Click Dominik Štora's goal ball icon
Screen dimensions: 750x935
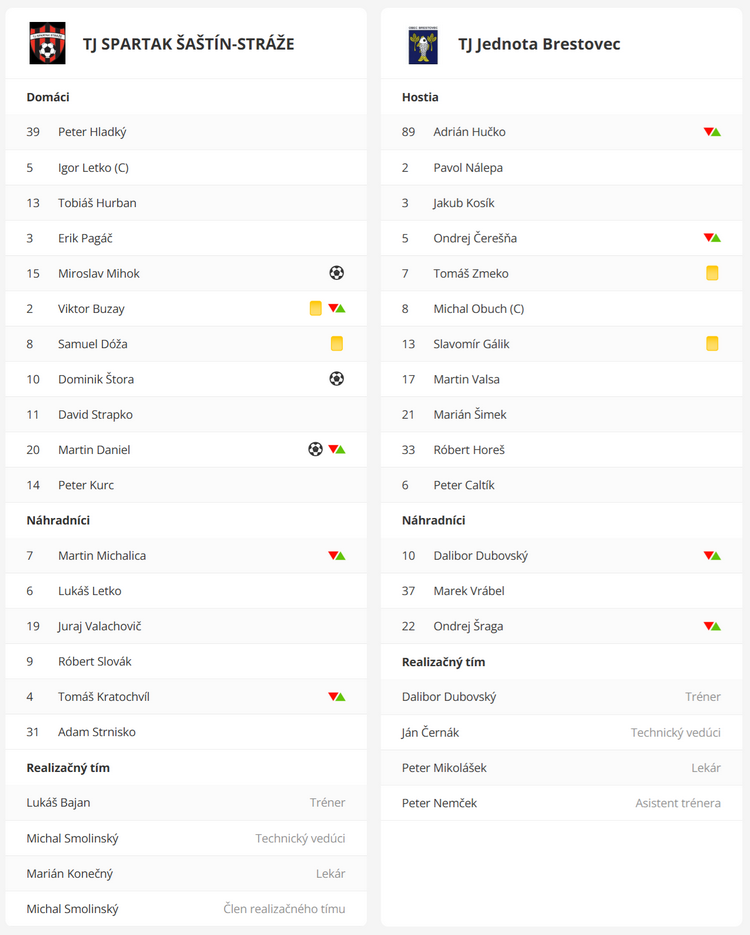click(337, 379)
